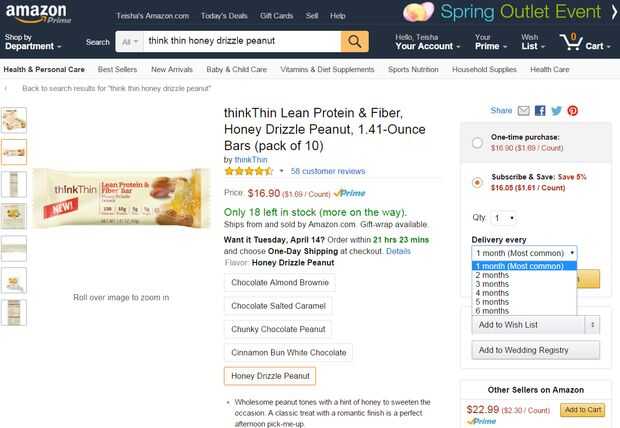Select the second product thumbnail image

point(15,151)
